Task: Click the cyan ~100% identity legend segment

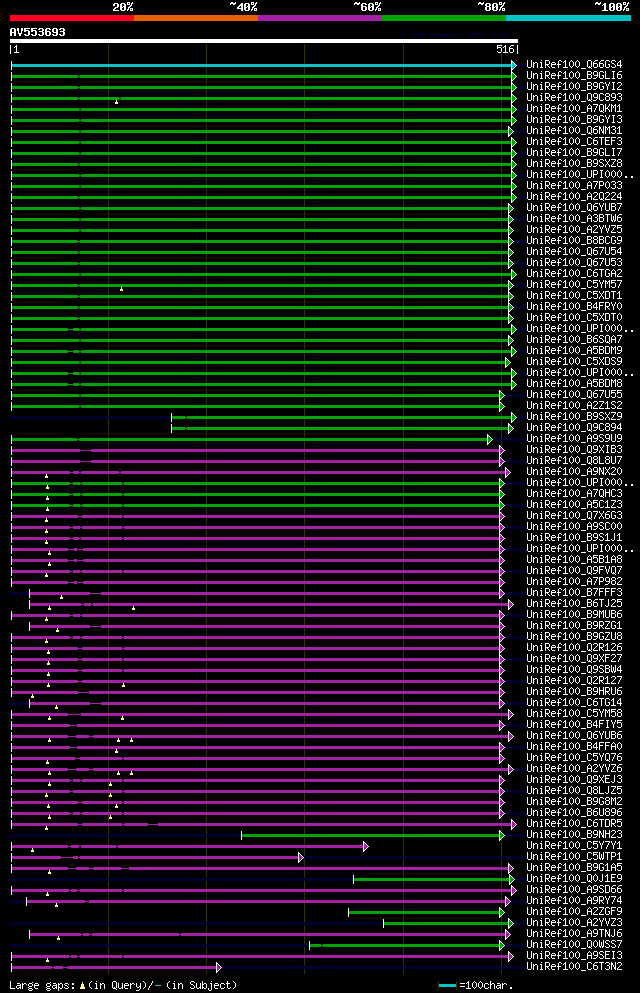Action: [568, 18]
